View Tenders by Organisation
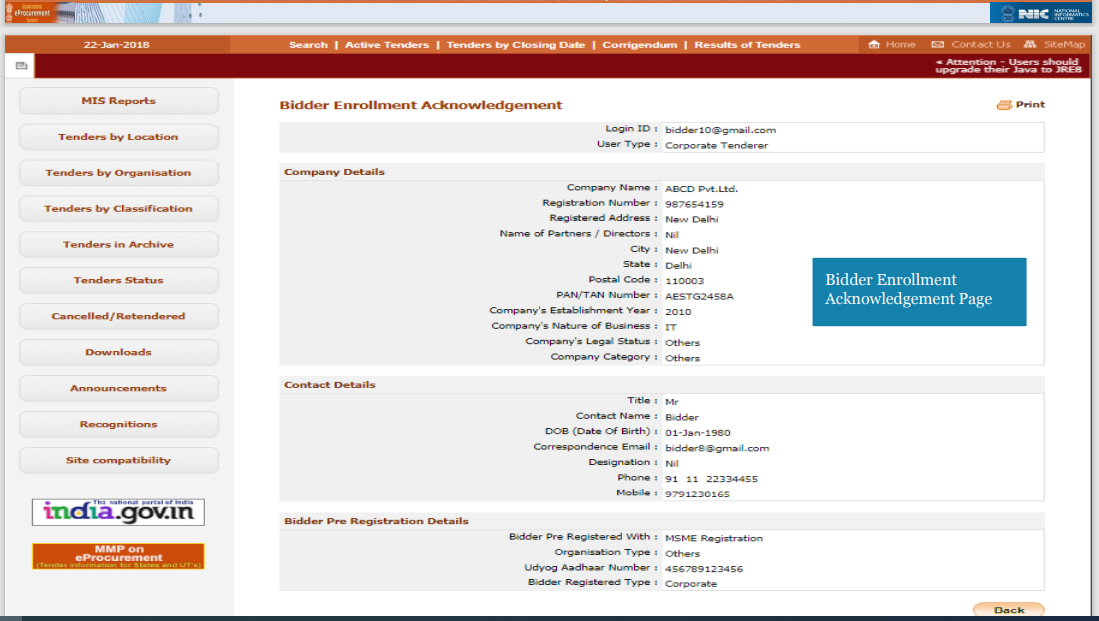 (x=118, y=172)
